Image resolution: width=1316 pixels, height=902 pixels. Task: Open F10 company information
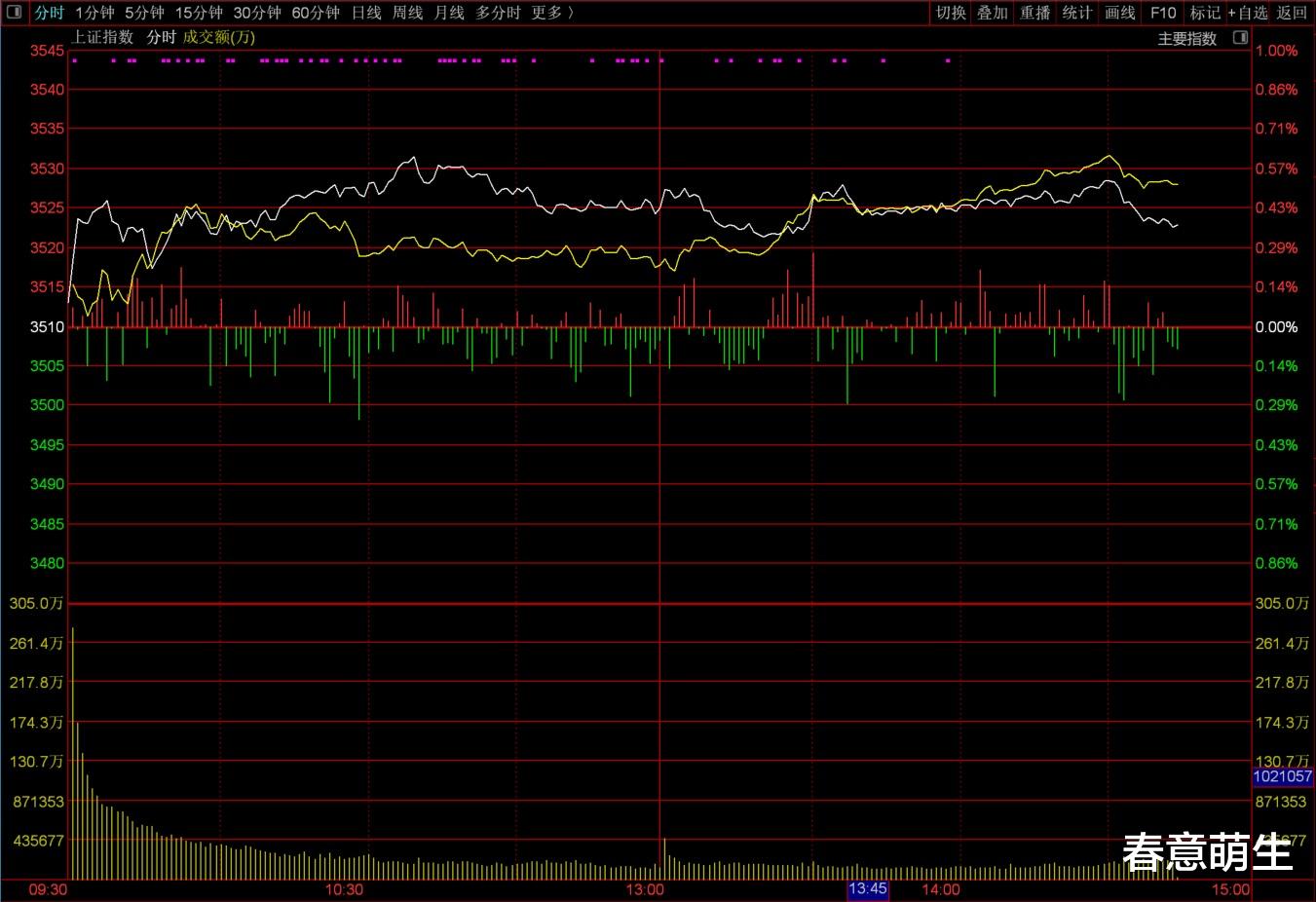coord(1163,13)
